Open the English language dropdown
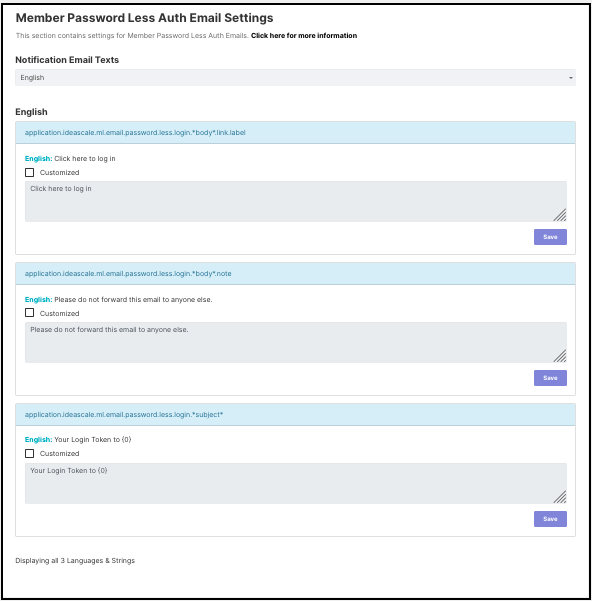592x601 pixels. point(295,78)
